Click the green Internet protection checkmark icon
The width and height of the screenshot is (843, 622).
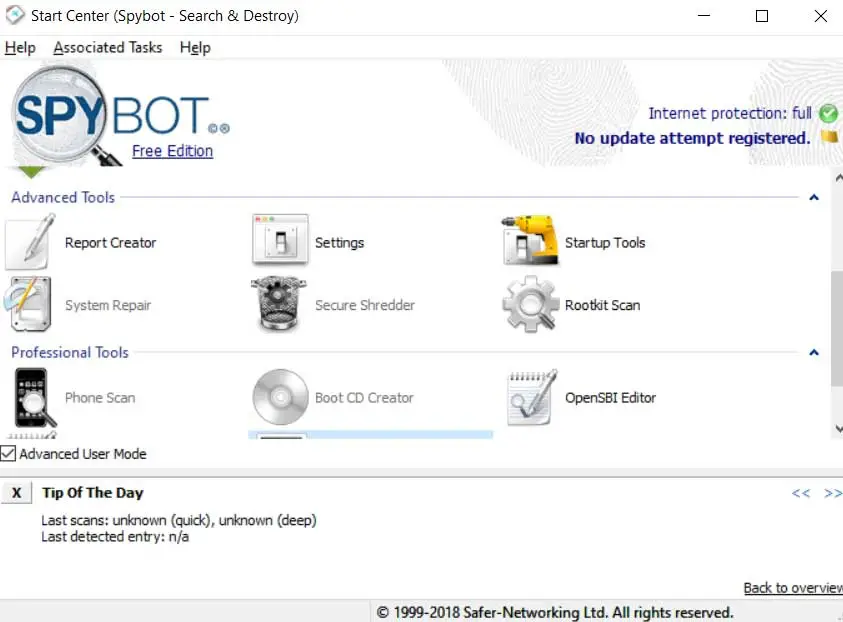828,113
